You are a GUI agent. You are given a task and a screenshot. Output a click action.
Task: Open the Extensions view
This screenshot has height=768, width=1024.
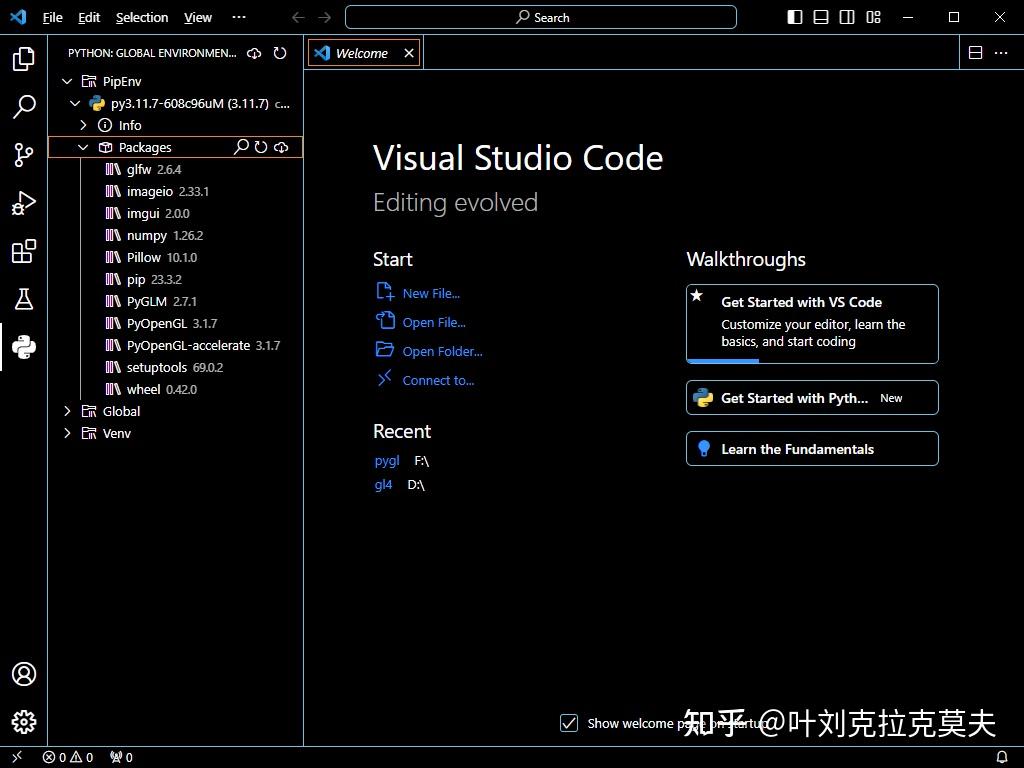click(24, 251)
